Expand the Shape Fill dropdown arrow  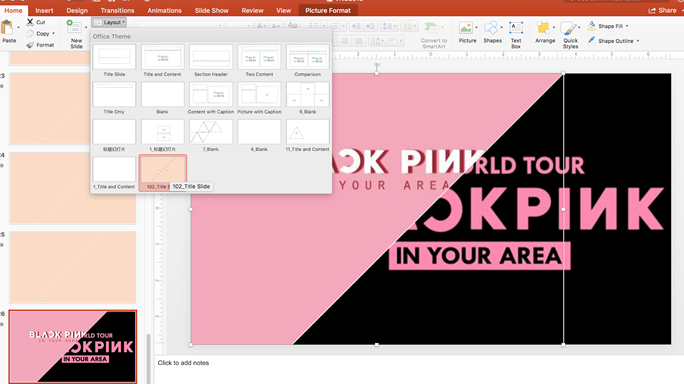point(627,26)
